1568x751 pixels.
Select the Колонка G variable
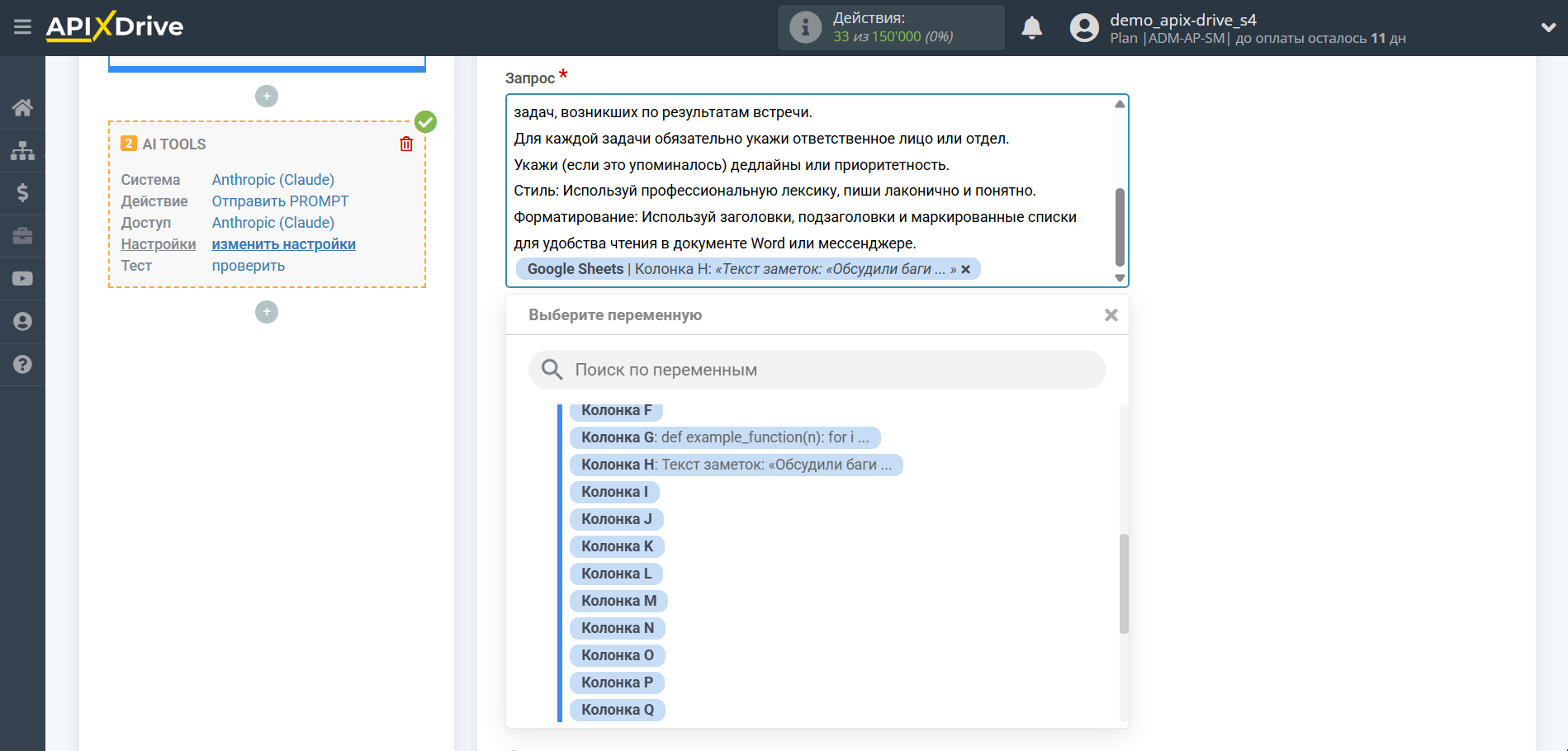[724, 437]
